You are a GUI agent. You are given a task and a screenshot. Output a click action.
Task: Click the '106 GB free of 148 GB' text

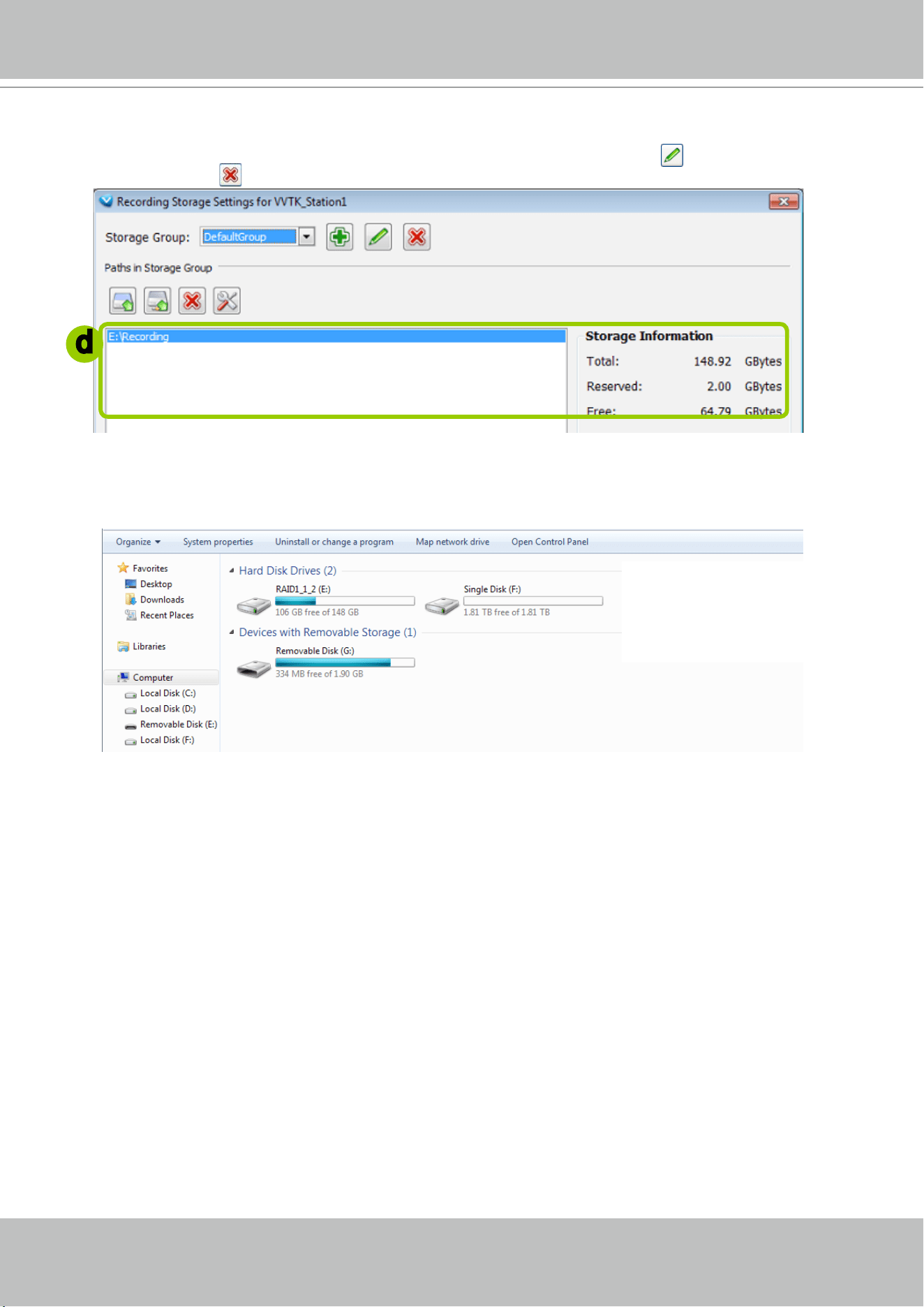pos(317,612)
